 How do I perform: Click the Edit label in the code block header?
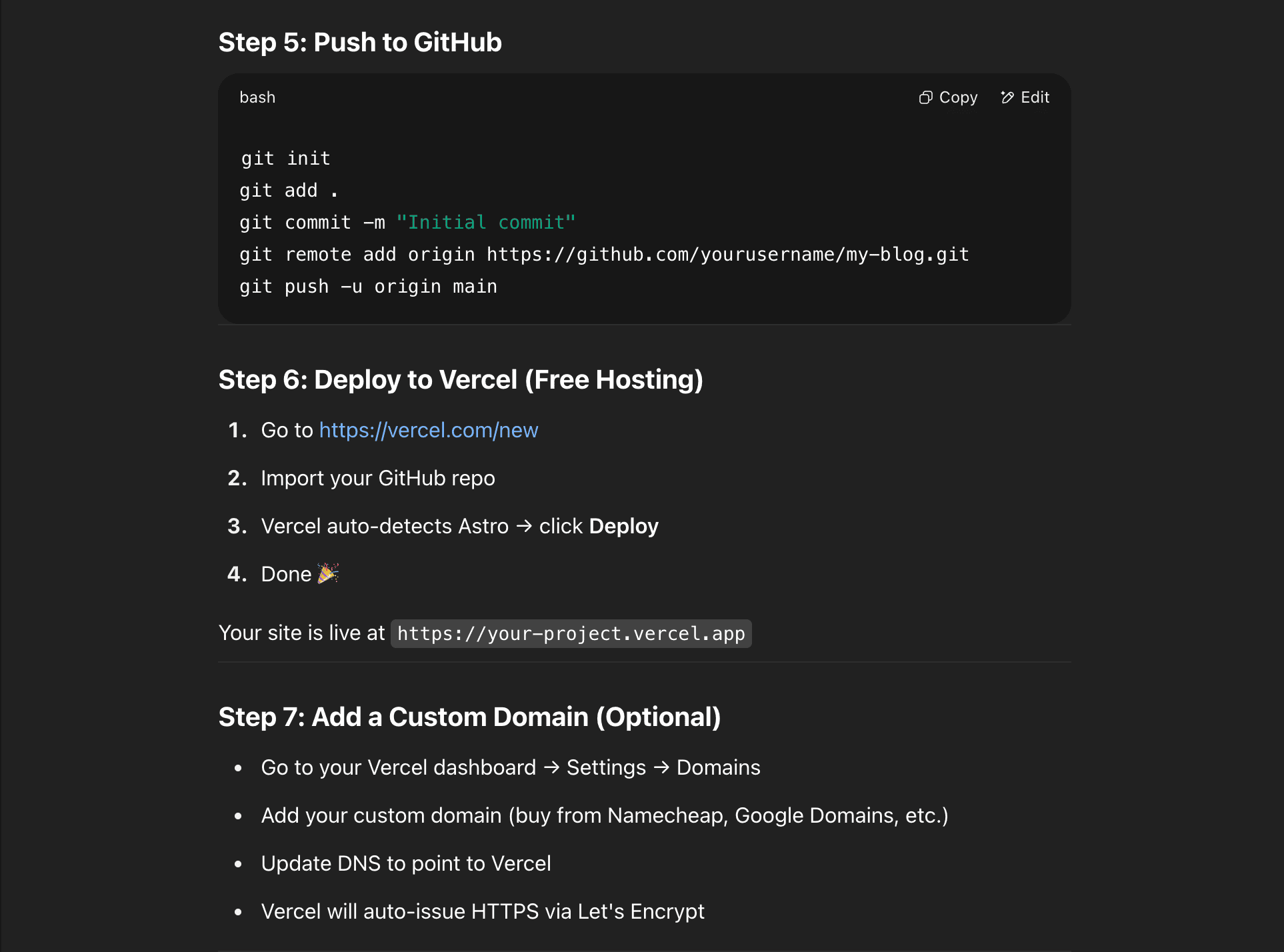coord(1035,97)
